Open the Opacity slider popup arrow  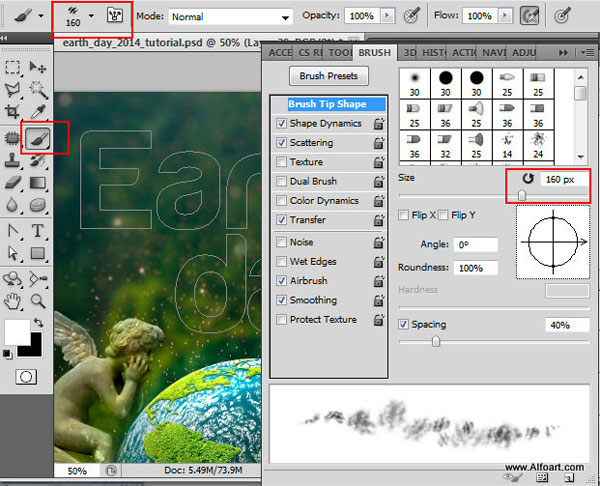tap(387, 16)
